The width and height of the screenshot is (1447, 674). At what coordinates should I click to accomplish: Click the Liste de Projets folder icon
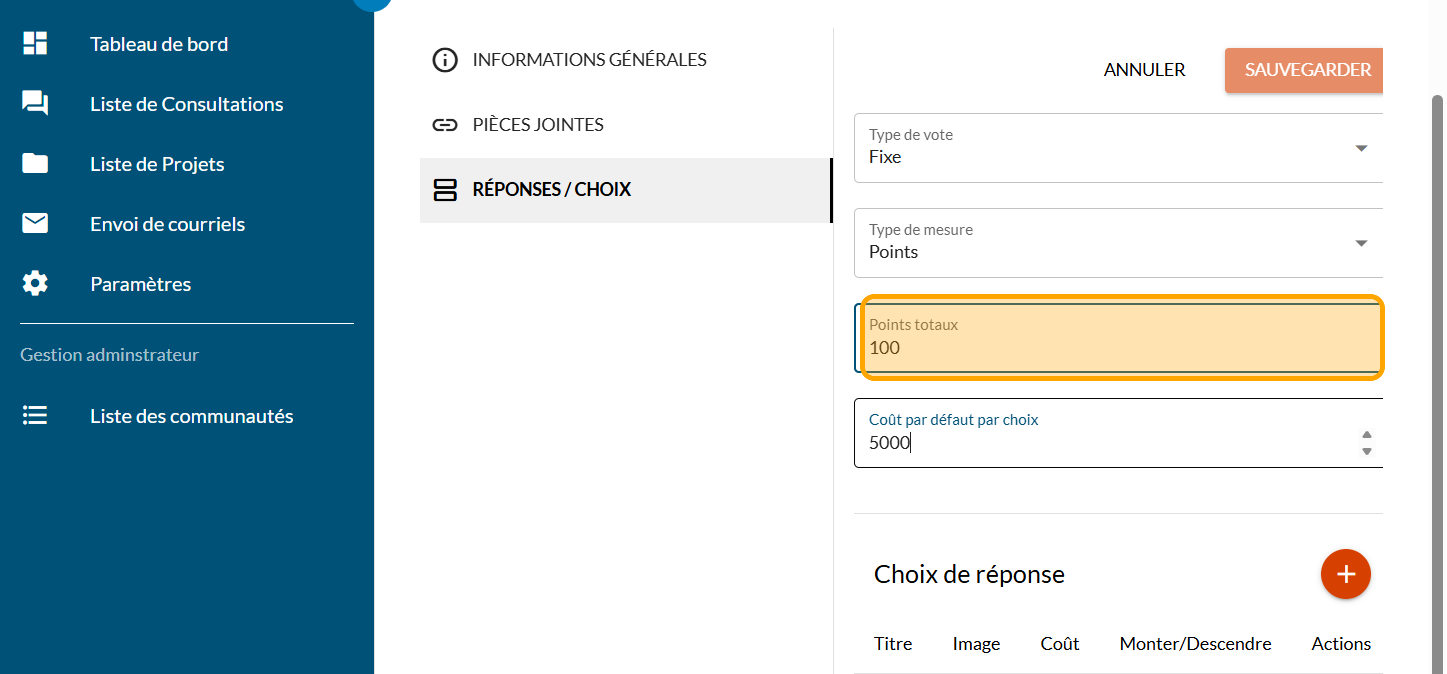pyautogui.click(x=35, y=164)
